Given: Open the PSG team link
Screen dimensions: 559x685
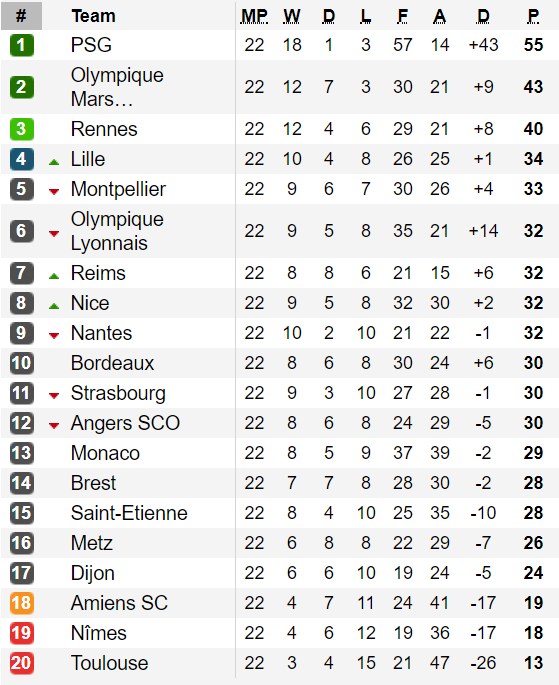Looking at the screenshot, I should 91,45.
